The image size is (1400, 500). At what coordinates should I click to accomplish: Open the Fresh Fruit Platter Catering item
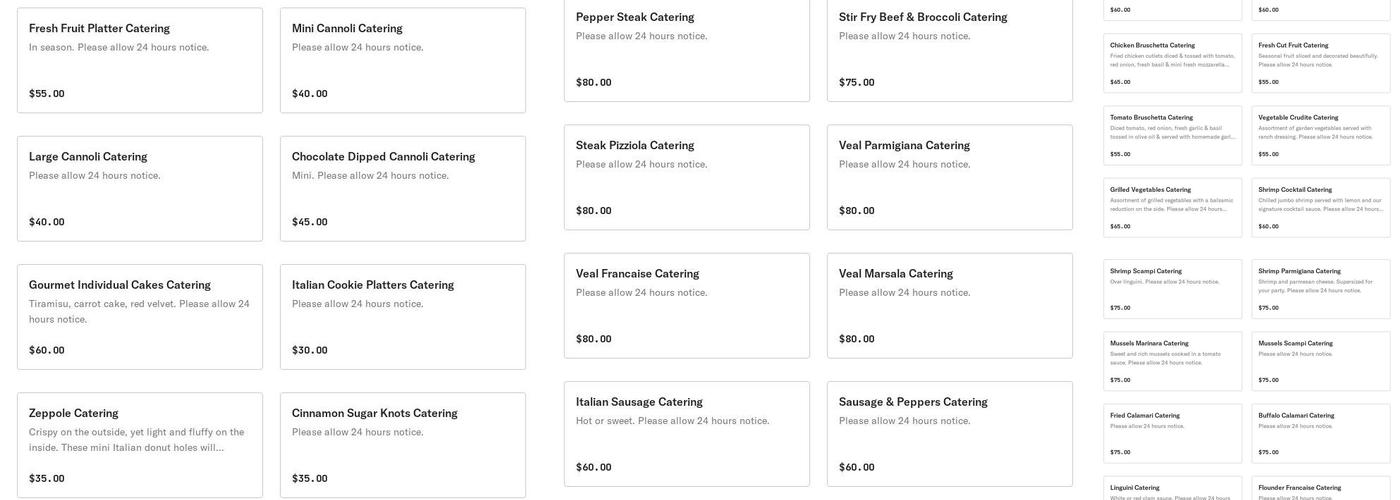pyautogui.click(x=140, y=60)
